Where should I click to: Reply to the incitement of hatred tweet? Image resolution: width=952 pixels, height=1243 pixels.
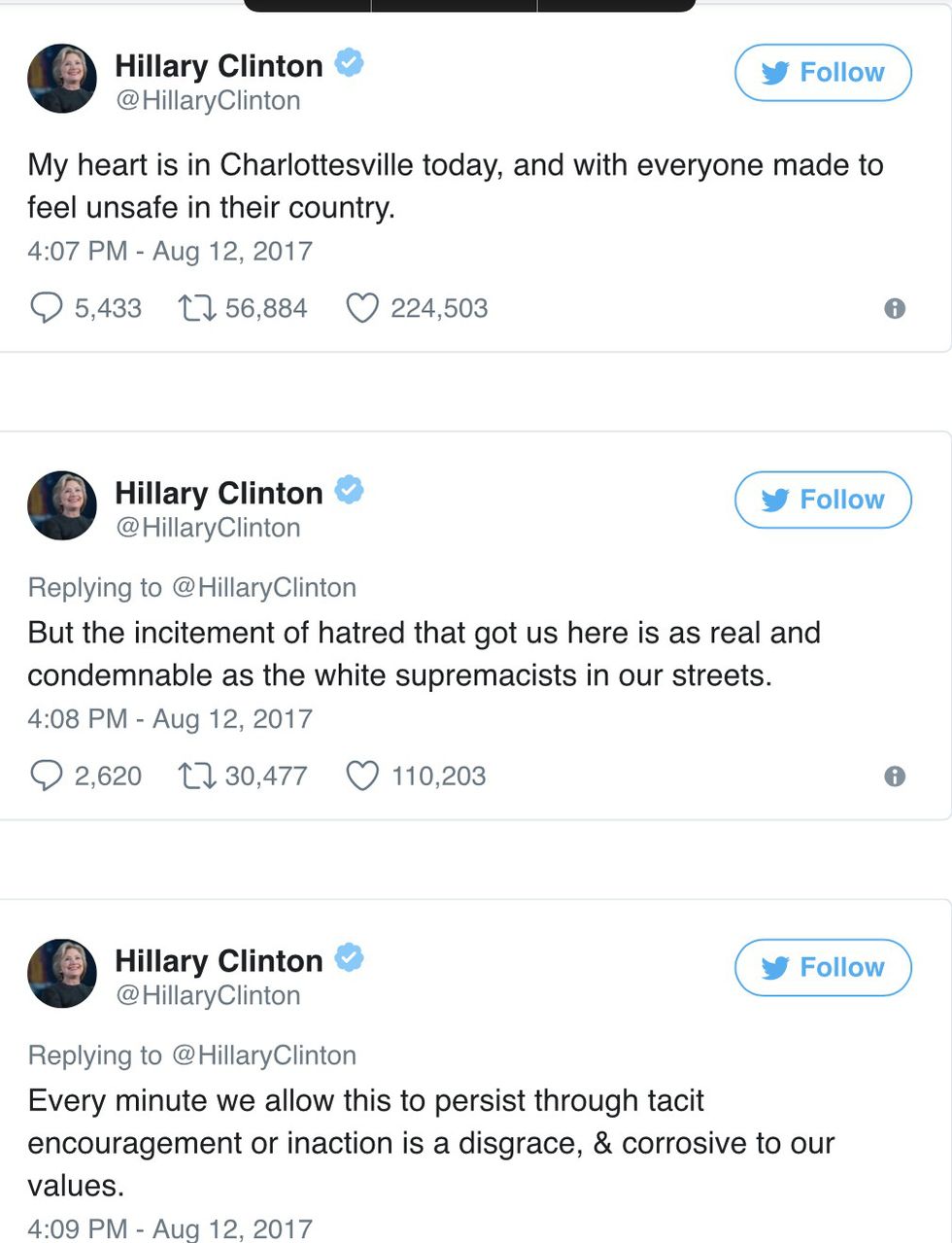click(x=47, y=776)
